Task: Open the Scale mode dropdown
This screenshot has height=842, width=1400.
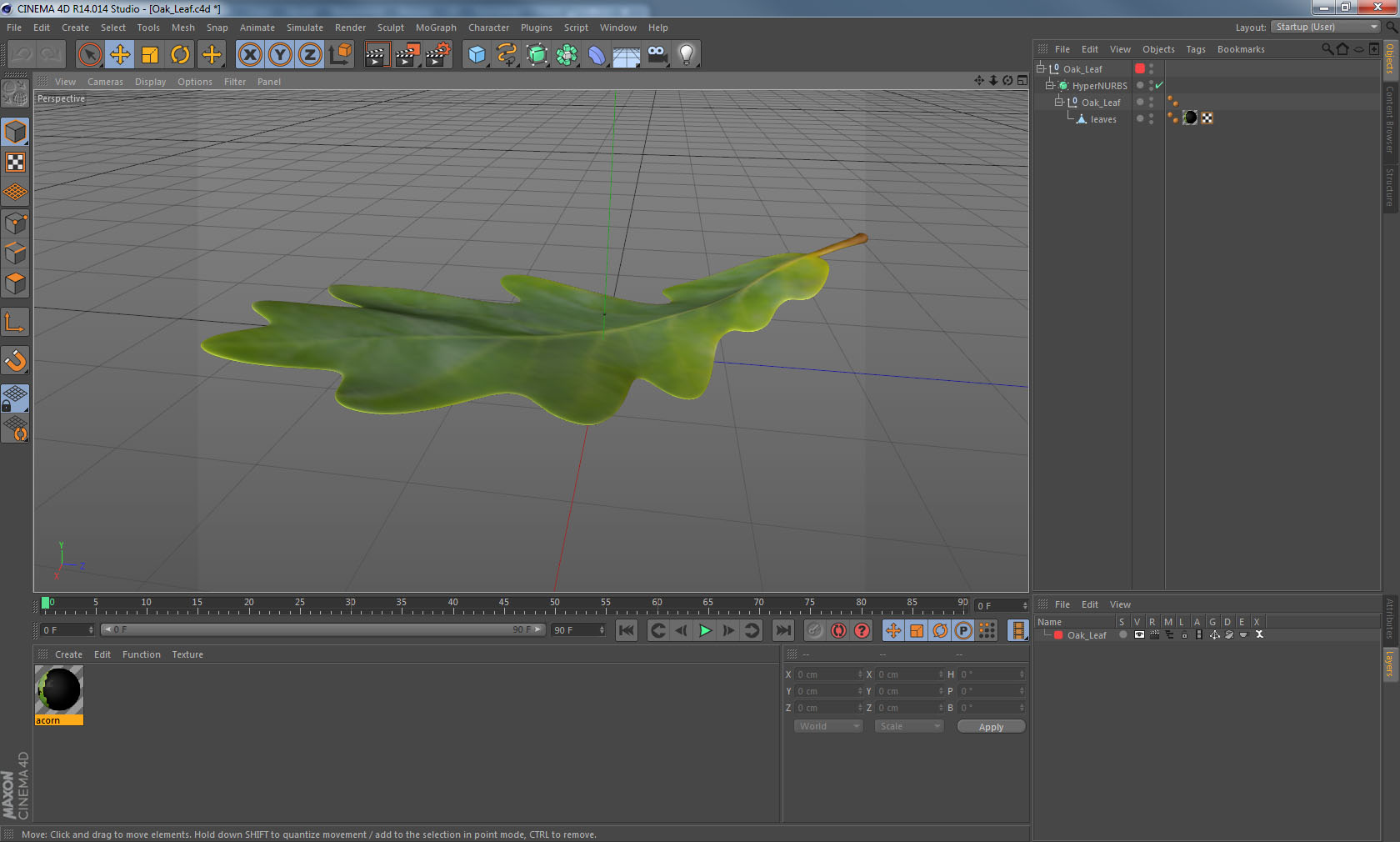Action: coord(909,726)
